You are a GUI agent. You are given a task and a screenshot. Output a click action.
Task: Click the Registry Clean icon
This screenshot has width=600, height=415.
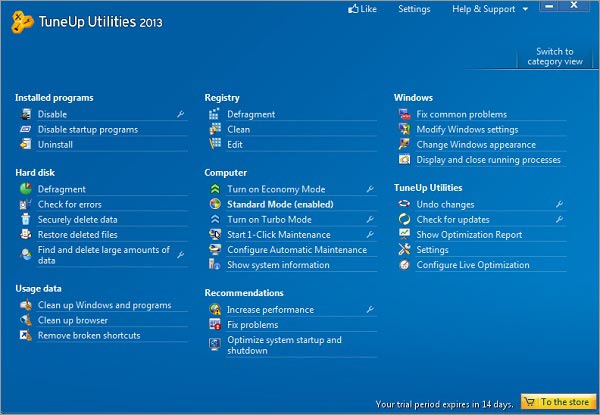[215, 129]
